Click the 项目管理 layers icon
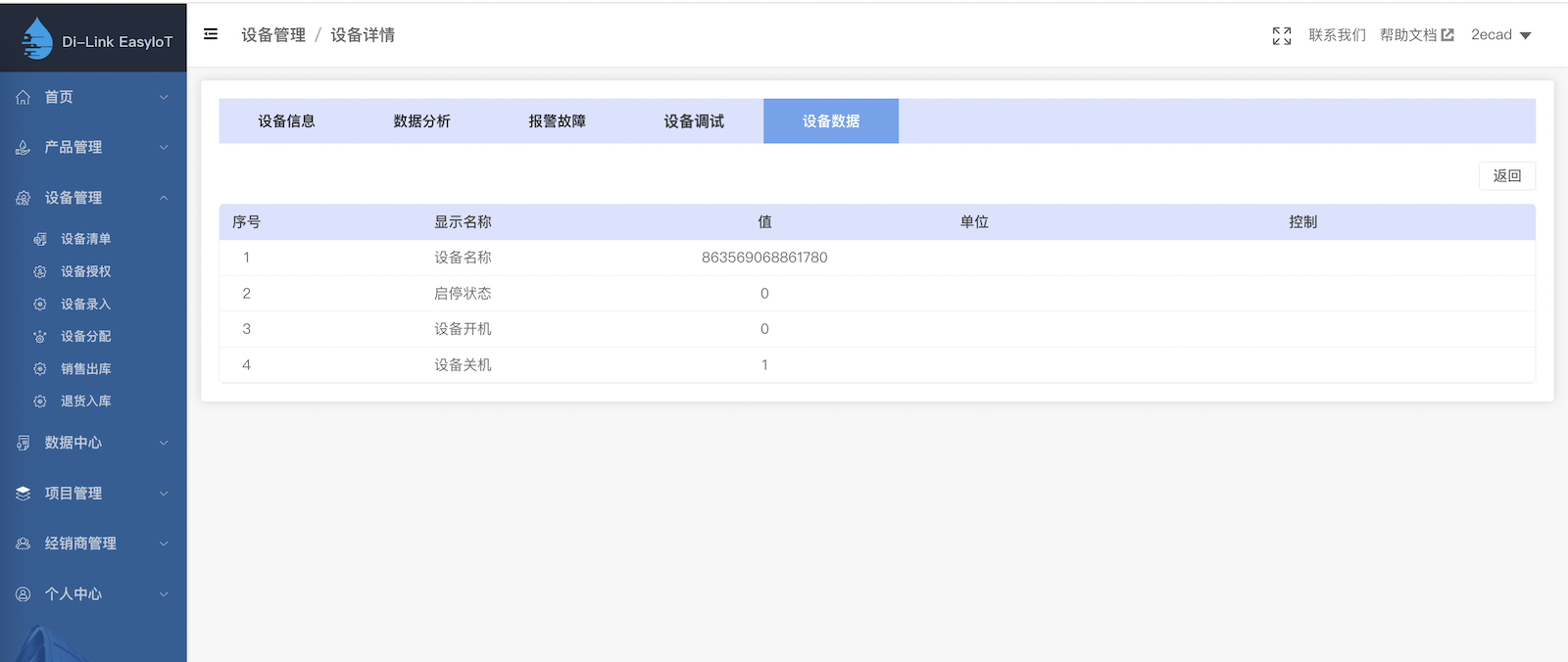The width and height of the screenshot is (1568, 662). click(24, 494)
